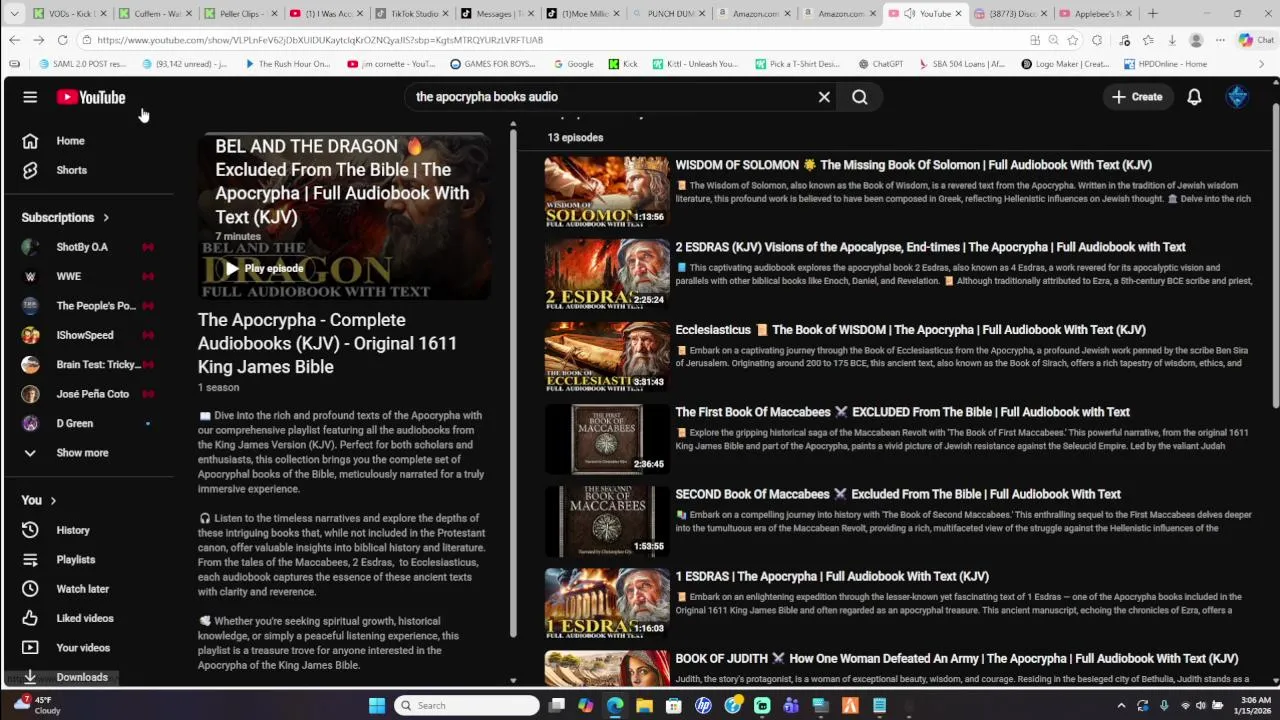Show more bookmarks chevron

pyautogui.click(x=1262, y=64)
